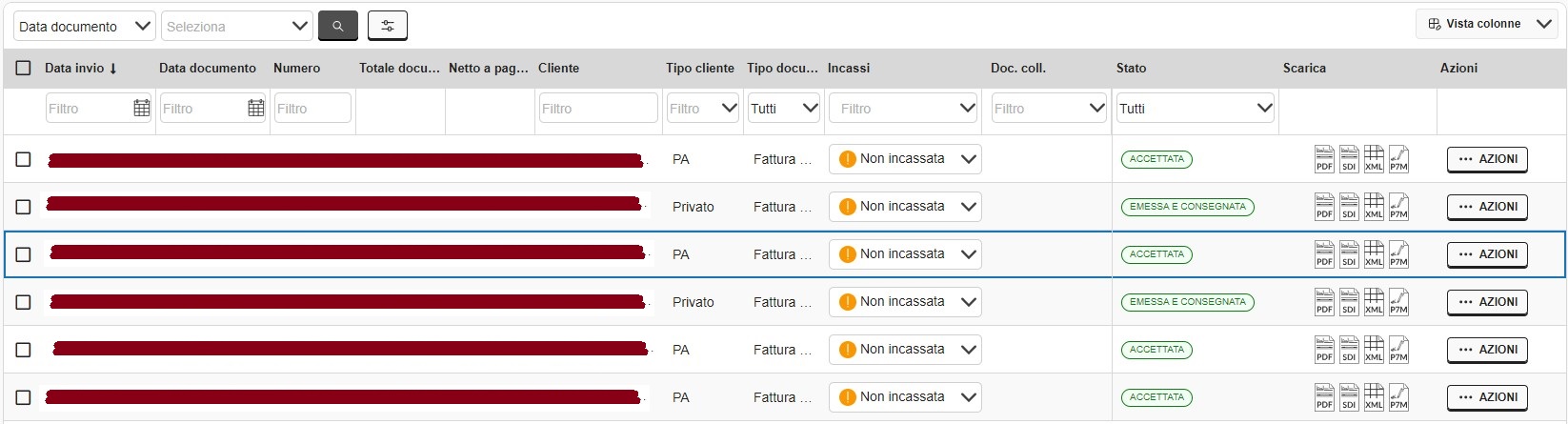Download XML file of the highlighted third row

pos(1374,254)
